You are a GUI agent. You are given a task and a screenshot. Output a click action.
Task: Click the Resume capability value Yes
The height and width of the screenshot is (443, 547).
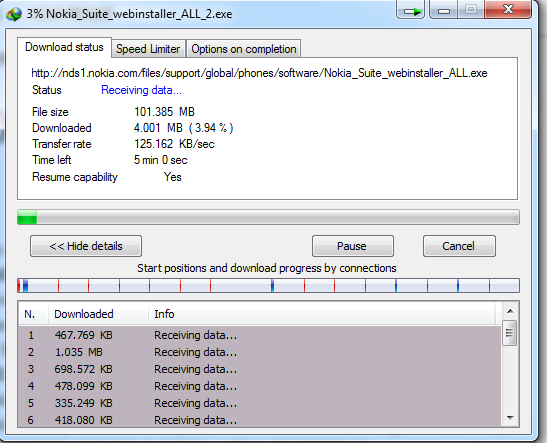(173, 177)
